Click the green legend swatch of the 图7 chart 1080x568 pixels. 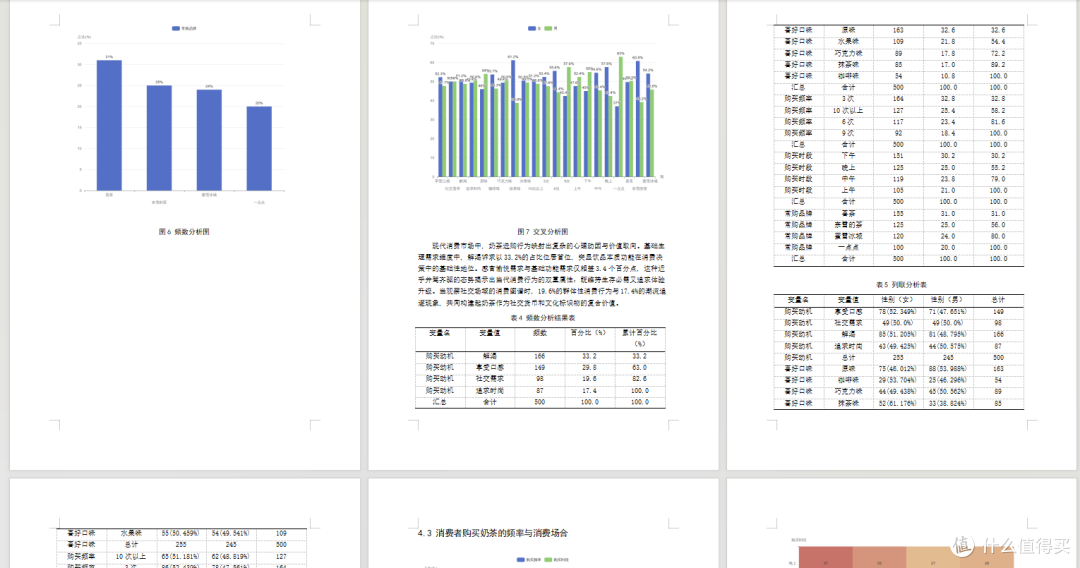pyautogui.click(x=548, y=28)
